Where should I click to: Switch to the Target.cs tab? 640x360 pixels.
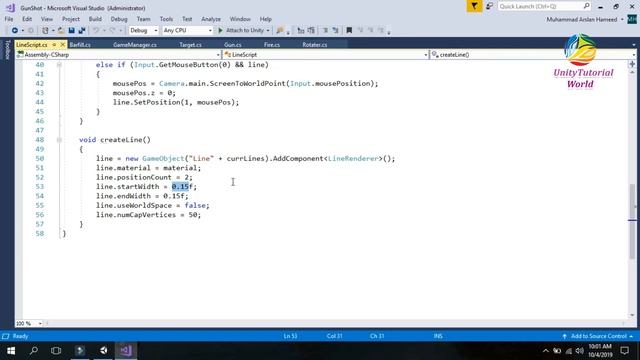pyautogui.click(x=190, y=45)
